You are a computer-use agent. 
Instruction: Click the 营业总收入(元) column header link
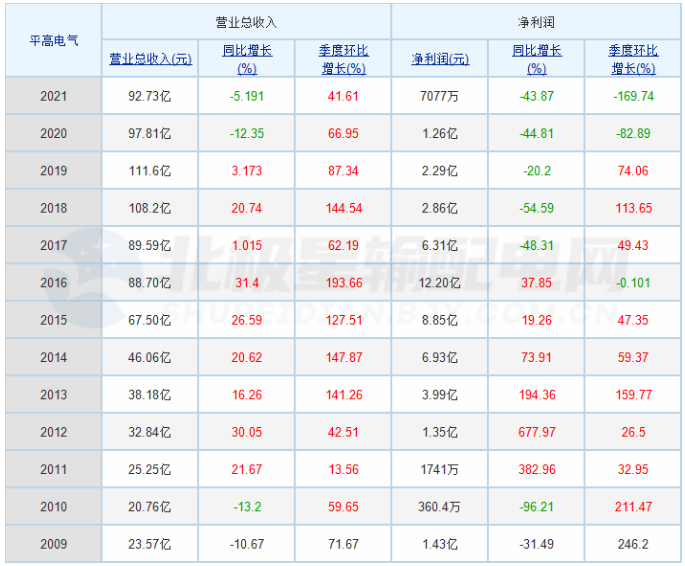[x=150, y=59]
